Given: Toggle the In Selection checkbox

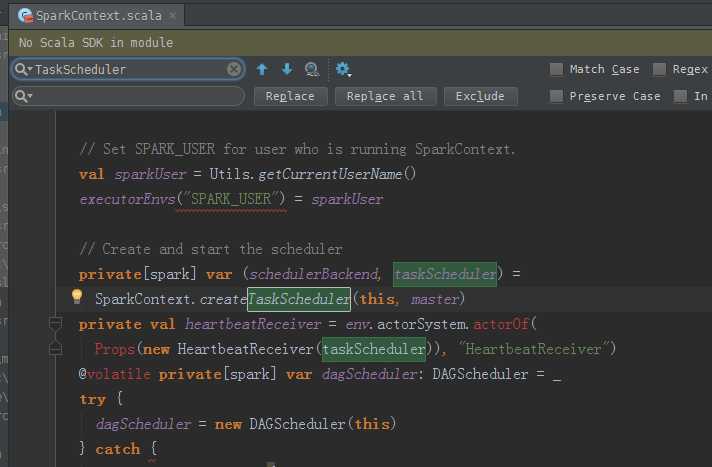Looking at the screenshot, I should (680, 96).
